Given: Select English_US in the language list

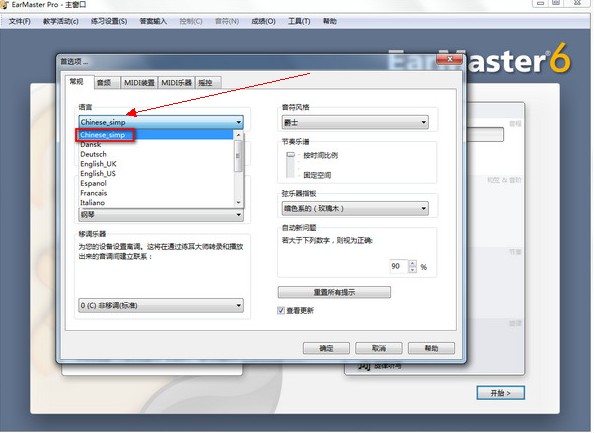Looking at the screenshot, I should (156, 174).
